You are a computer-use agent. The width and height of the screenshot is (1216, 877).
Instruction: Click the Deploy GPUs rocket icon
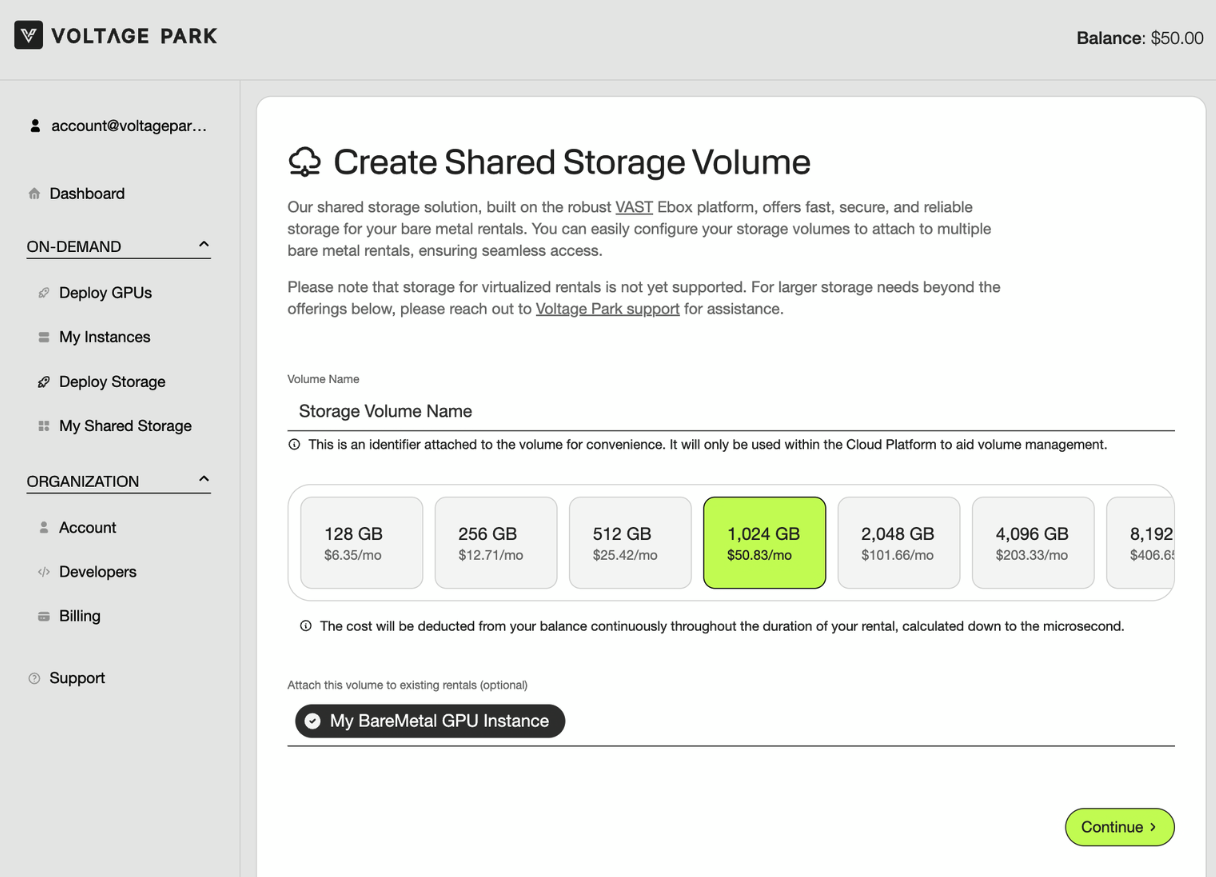(43, 293)
